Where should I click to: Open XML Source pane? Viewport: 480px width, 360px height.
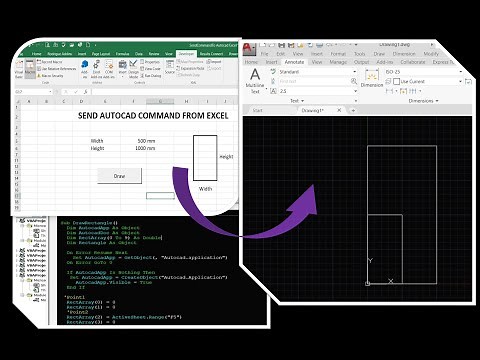click(170, 67)
